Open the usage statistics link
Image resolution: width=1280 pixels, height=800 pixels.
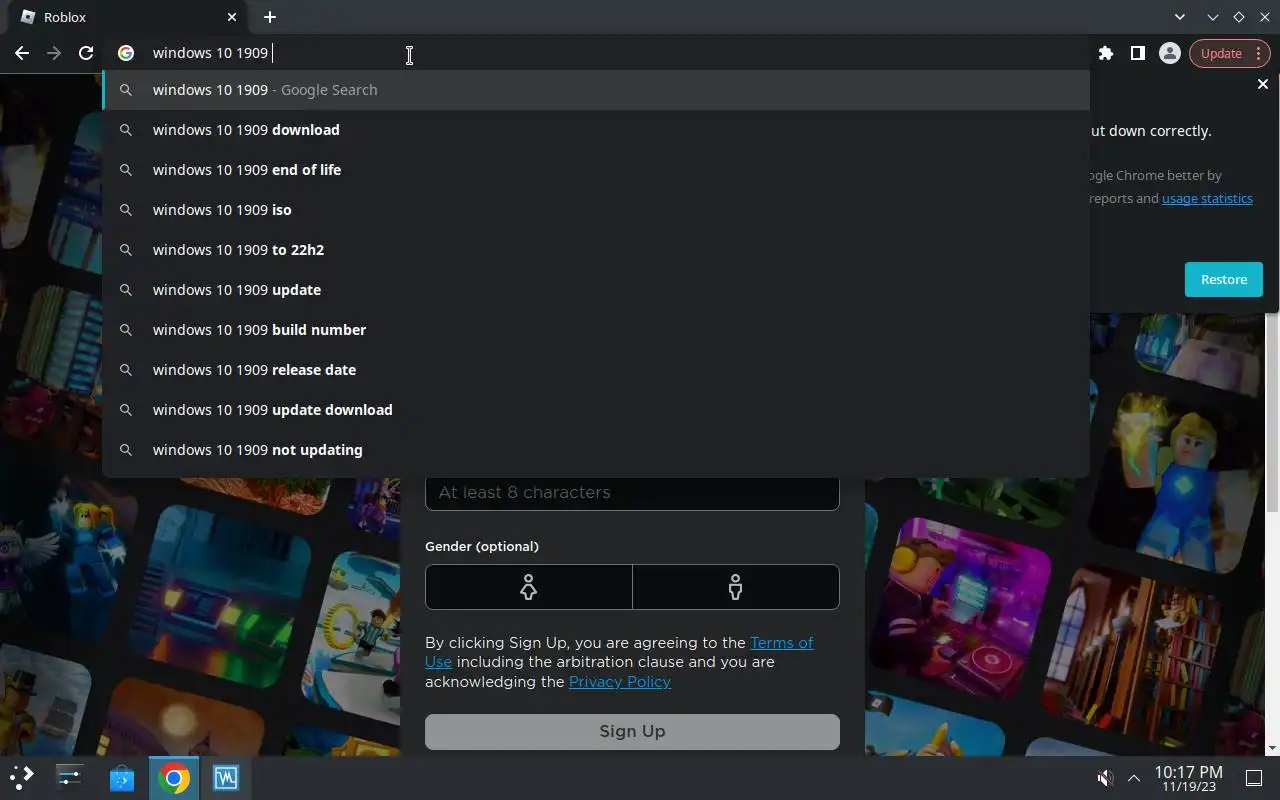tap(1207, 198)
